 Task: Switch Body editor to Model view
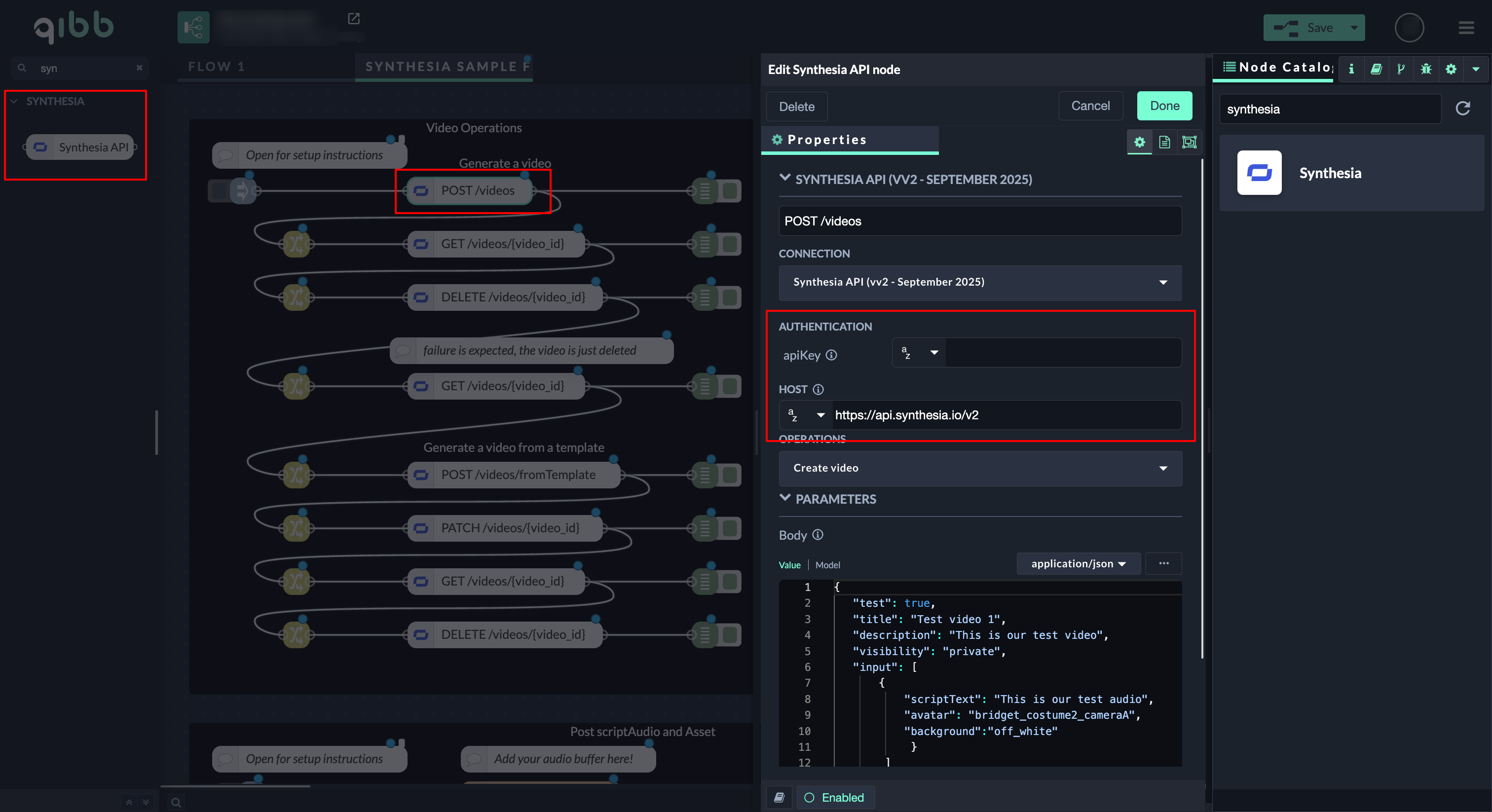pyautogui.click(x=827, y=565)
